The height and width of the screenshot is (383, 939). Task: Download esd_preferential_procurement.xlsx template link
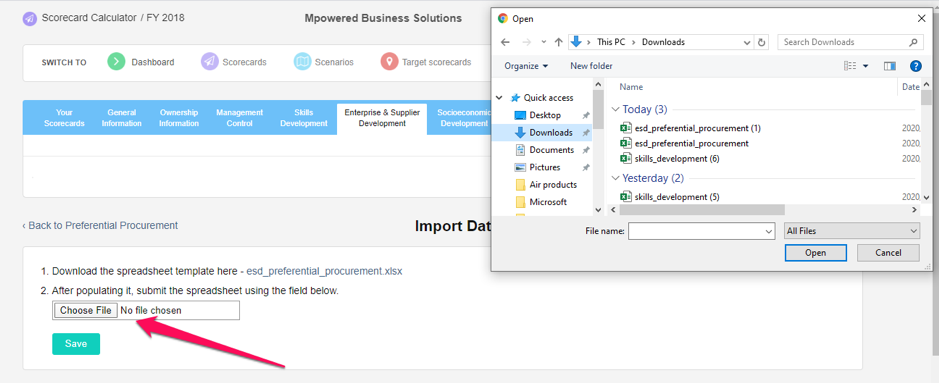click(x=325, y=271)
